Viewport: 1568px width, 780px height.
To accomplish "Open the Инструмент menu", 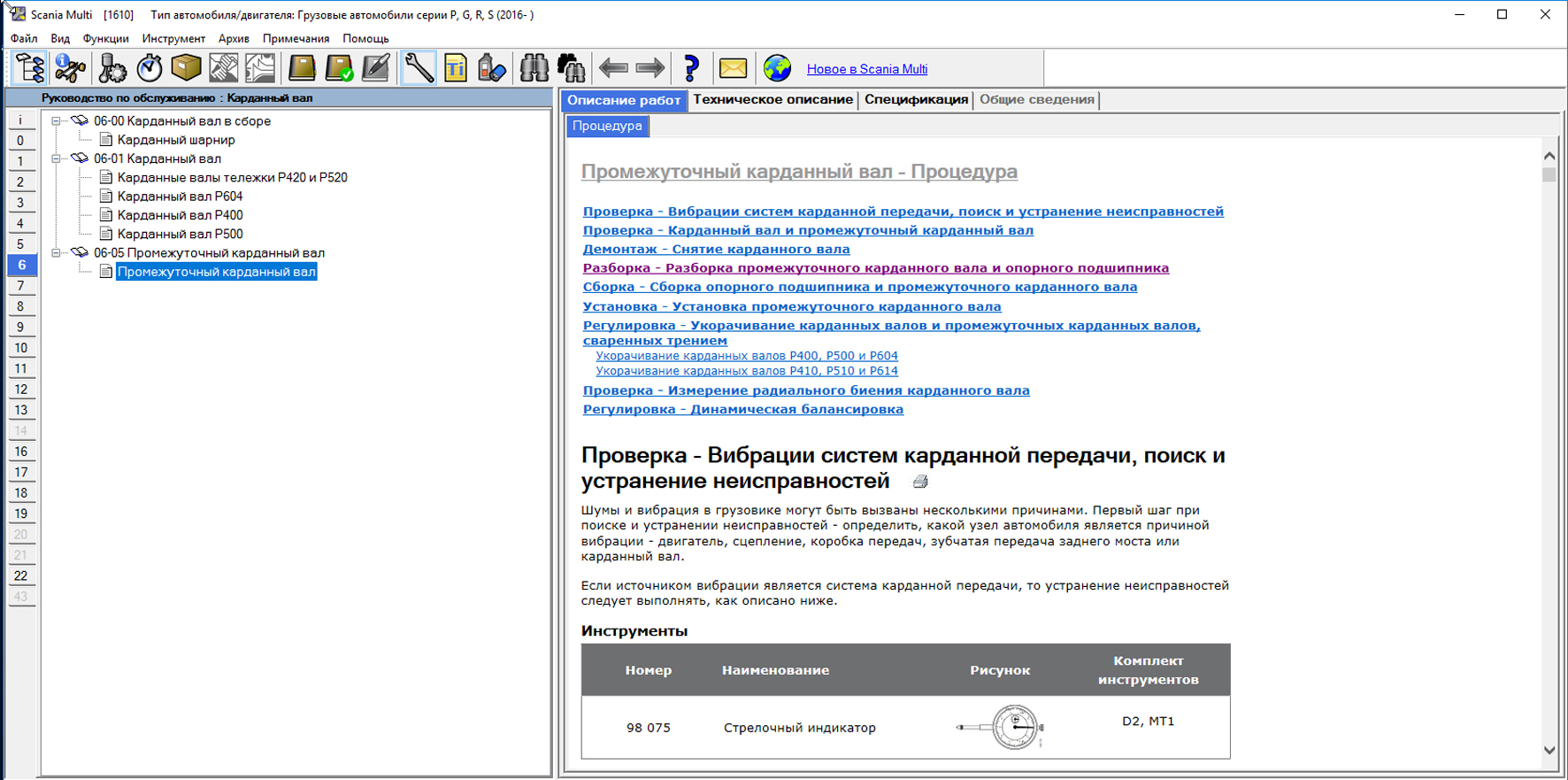I will [x=173, y=39].
